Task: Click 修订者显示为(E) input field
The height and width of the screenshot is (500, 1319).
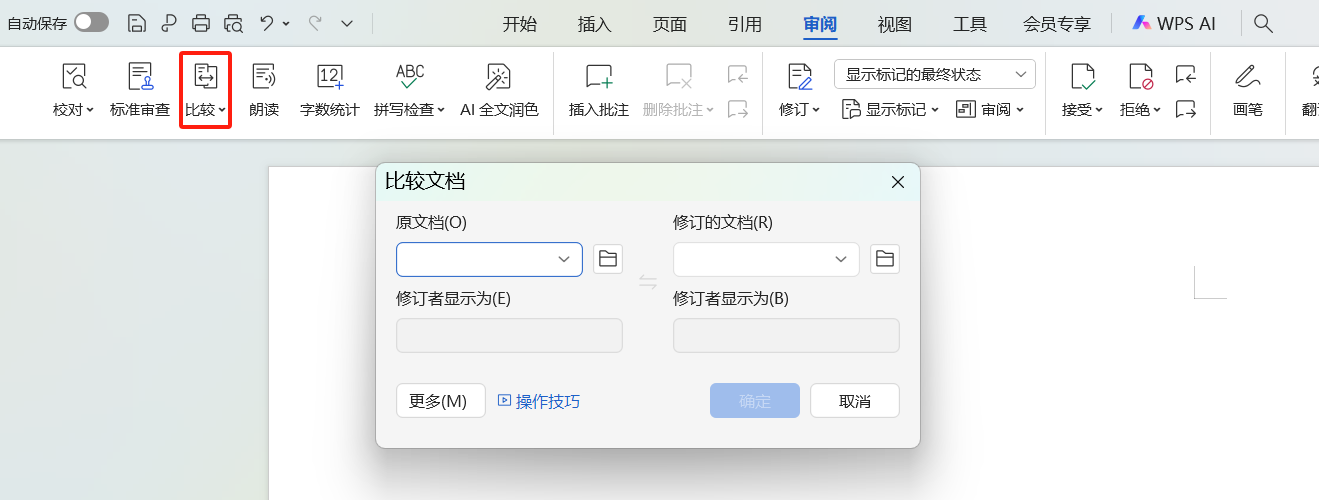Action: (510, 335)
